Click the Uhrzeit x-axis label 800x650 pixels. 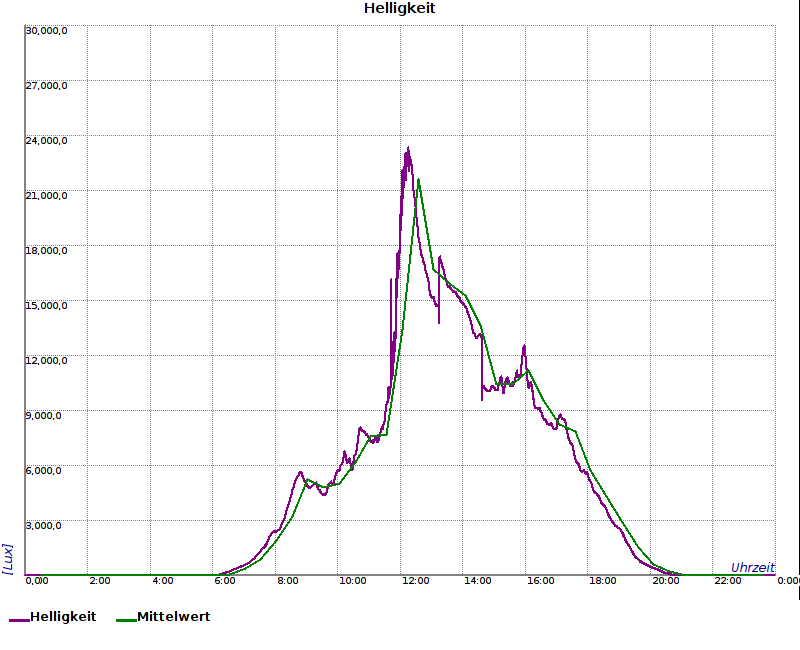pyautogui.click(x=753, y=567)
